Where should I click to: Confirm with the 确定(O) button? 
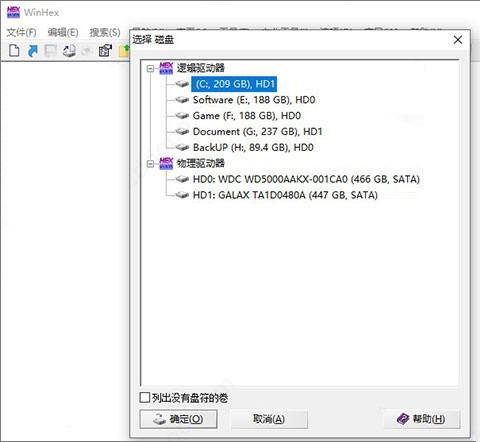click(178, 419)
